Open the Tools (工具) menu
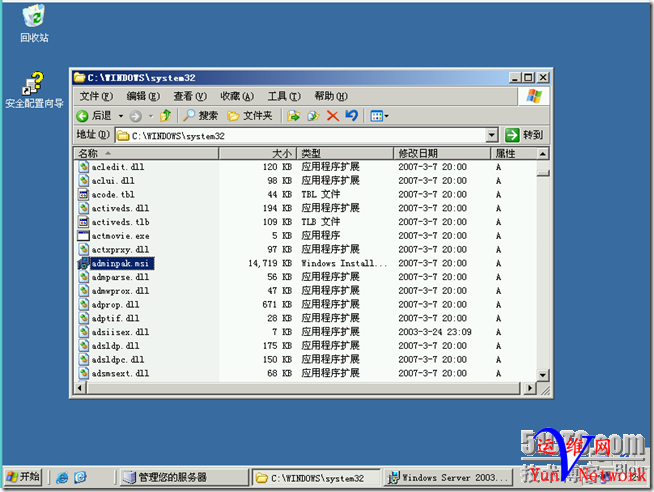654x492 pixels. [x=284, y=96]
